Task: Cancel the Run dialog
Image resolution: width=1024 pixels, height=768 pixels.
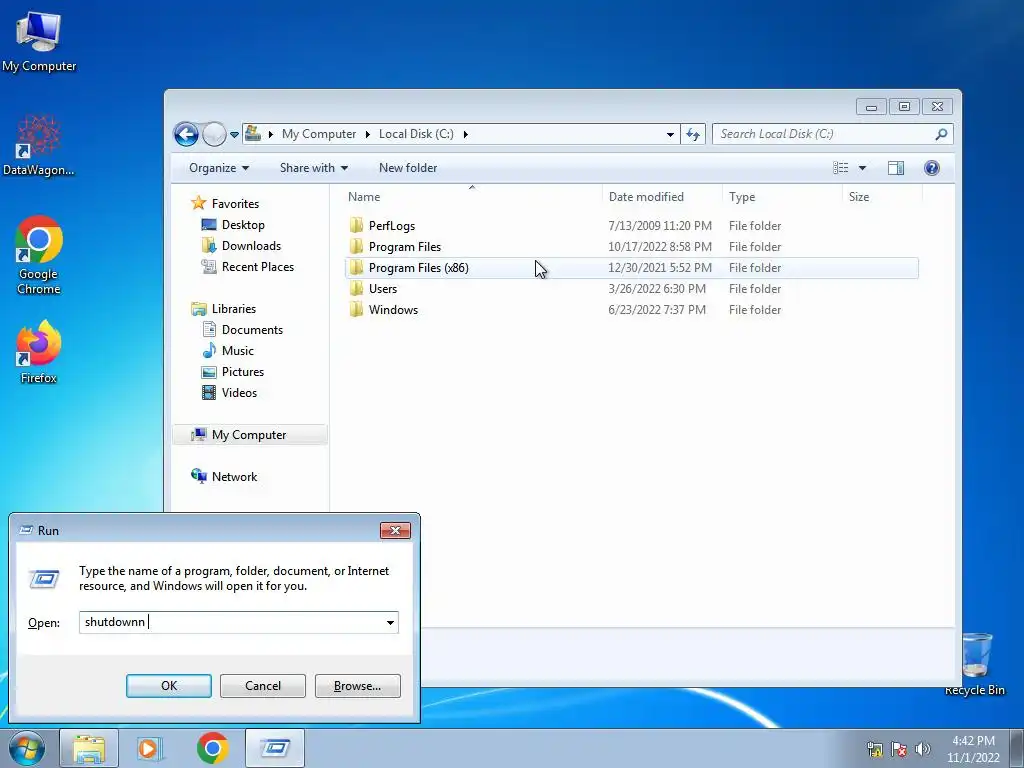Action: coord(263,686)
